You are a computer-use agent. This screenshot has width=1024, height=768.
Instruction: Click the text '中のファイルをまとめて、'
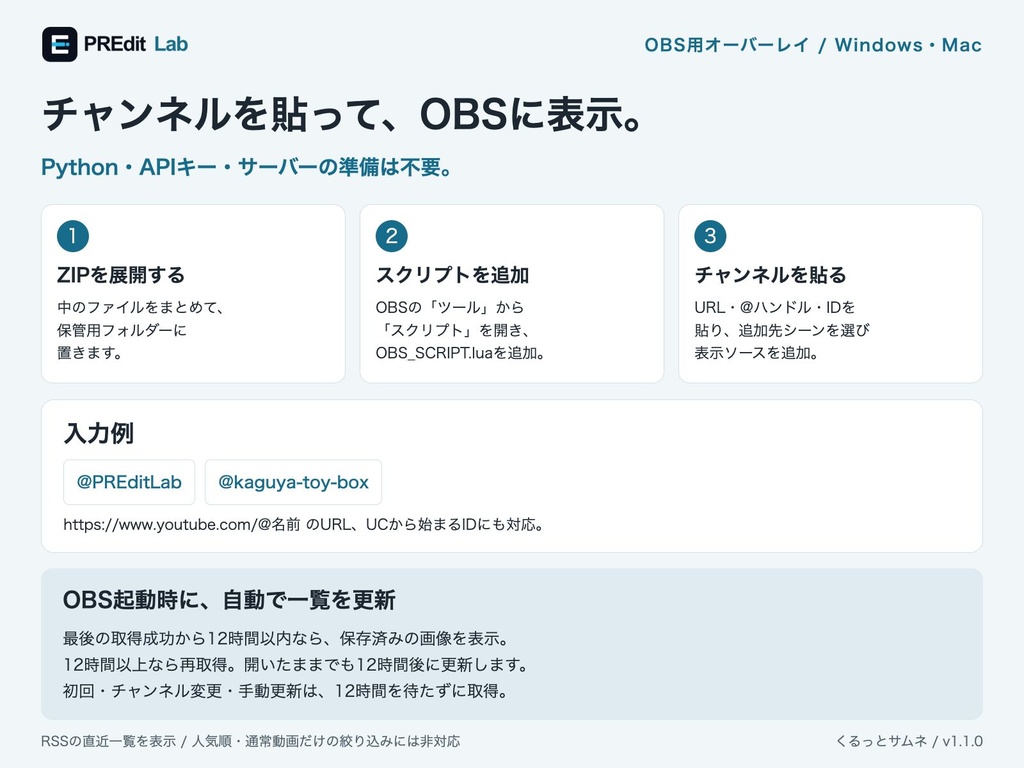point(140,307)
